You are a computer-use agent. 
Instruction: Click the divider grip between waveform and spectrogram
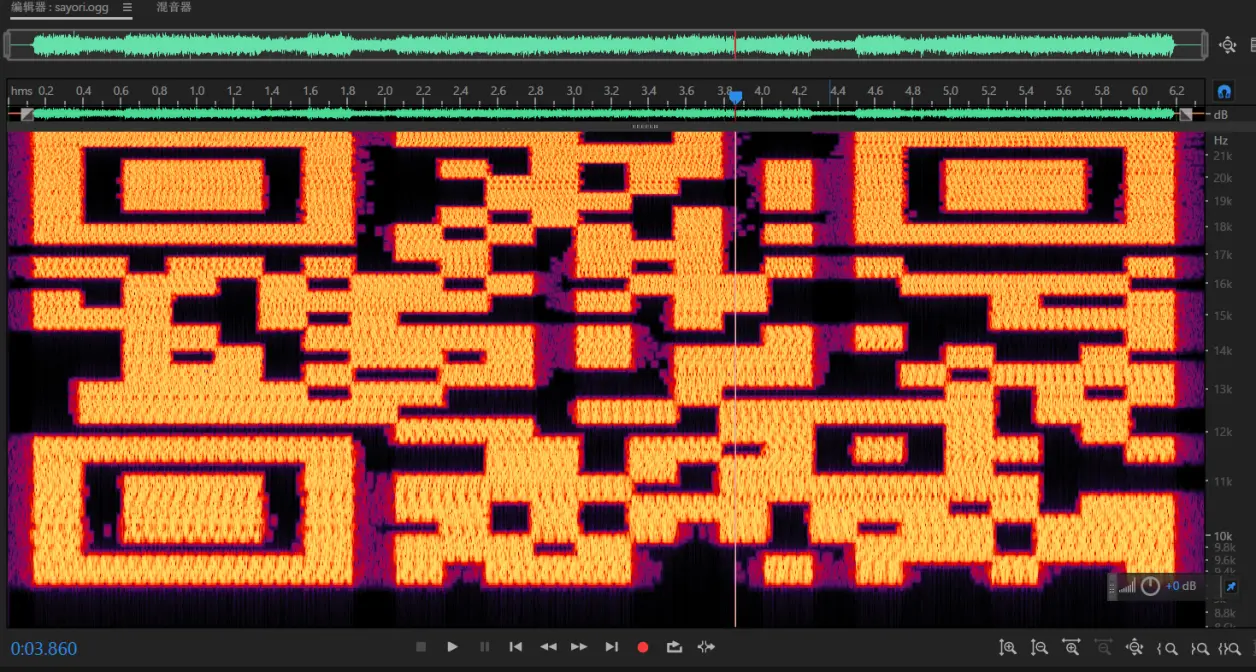[645, 127]
